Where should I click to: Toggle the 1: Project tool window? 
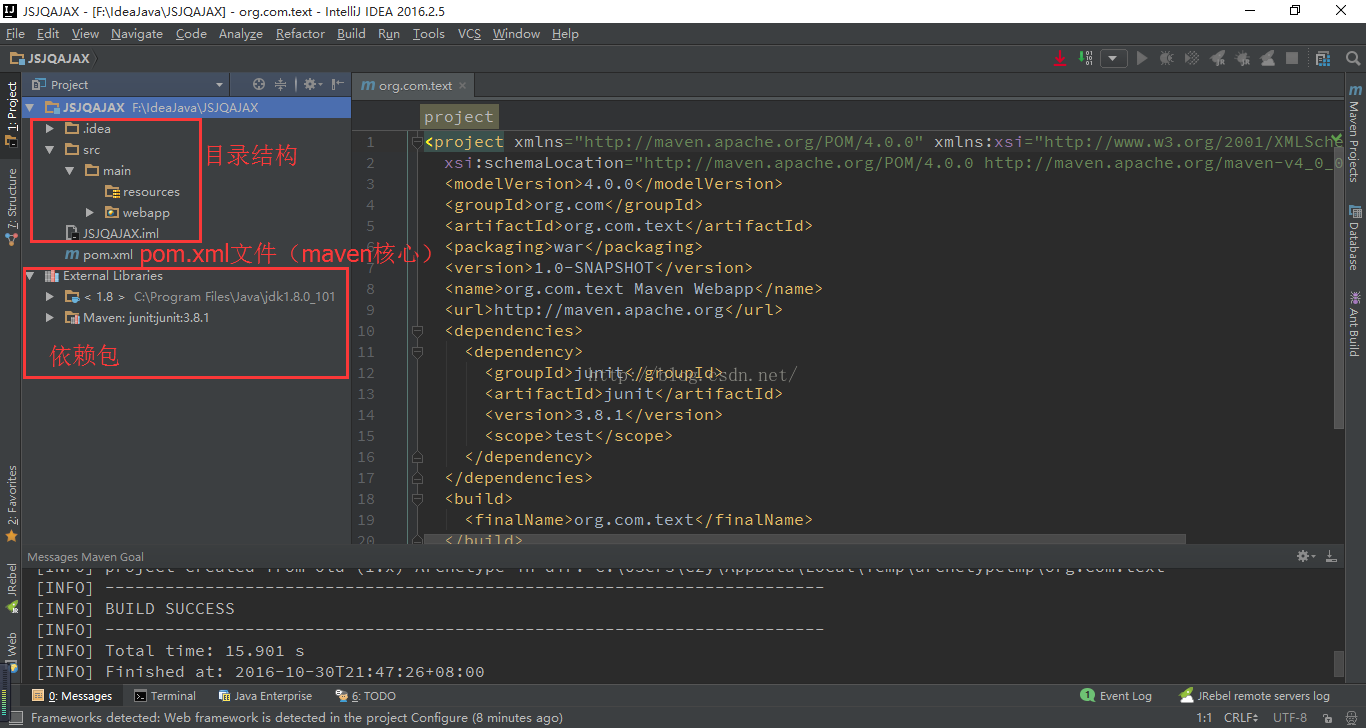tap(12, 114)
